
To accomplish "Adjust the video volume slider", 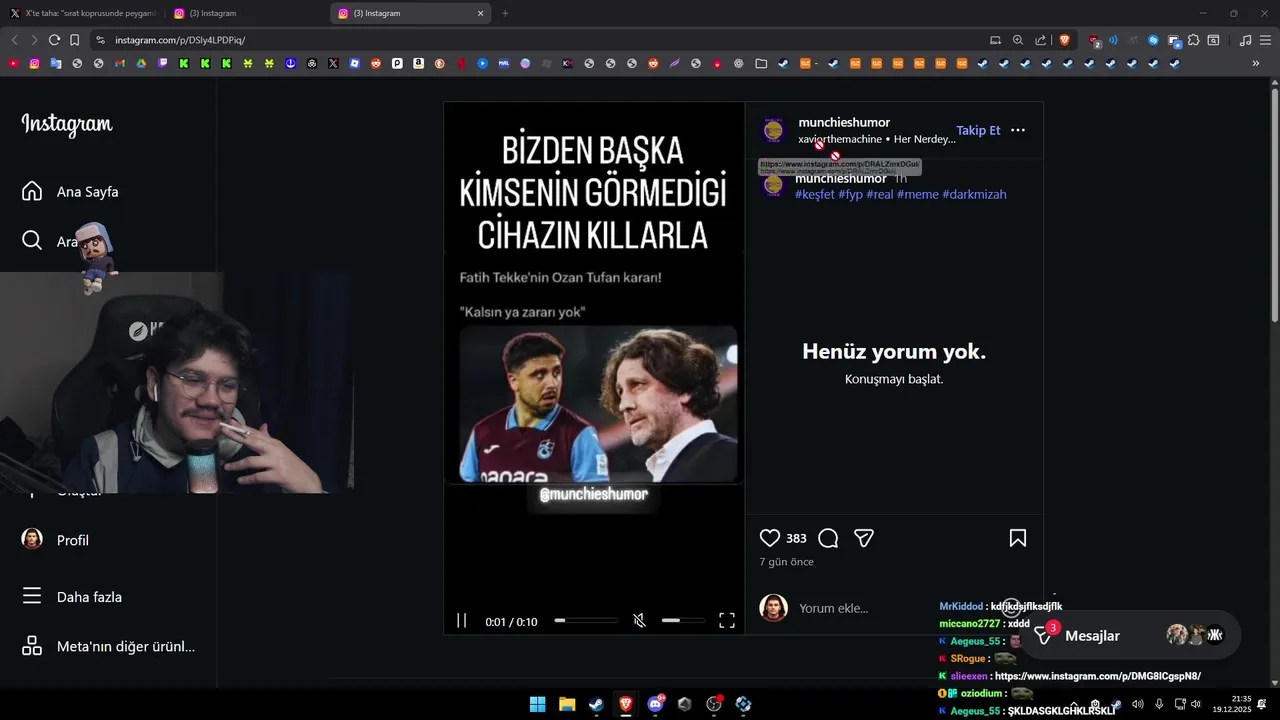I will 683,620.
